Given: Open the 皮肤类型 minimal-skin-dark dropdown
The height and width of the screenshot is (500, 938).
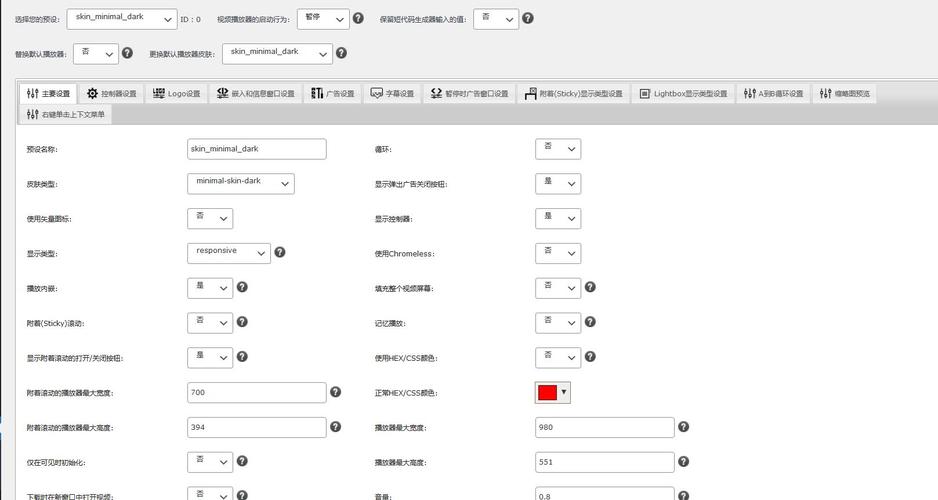Looking at the screenshot, I should tap(240, 183).
